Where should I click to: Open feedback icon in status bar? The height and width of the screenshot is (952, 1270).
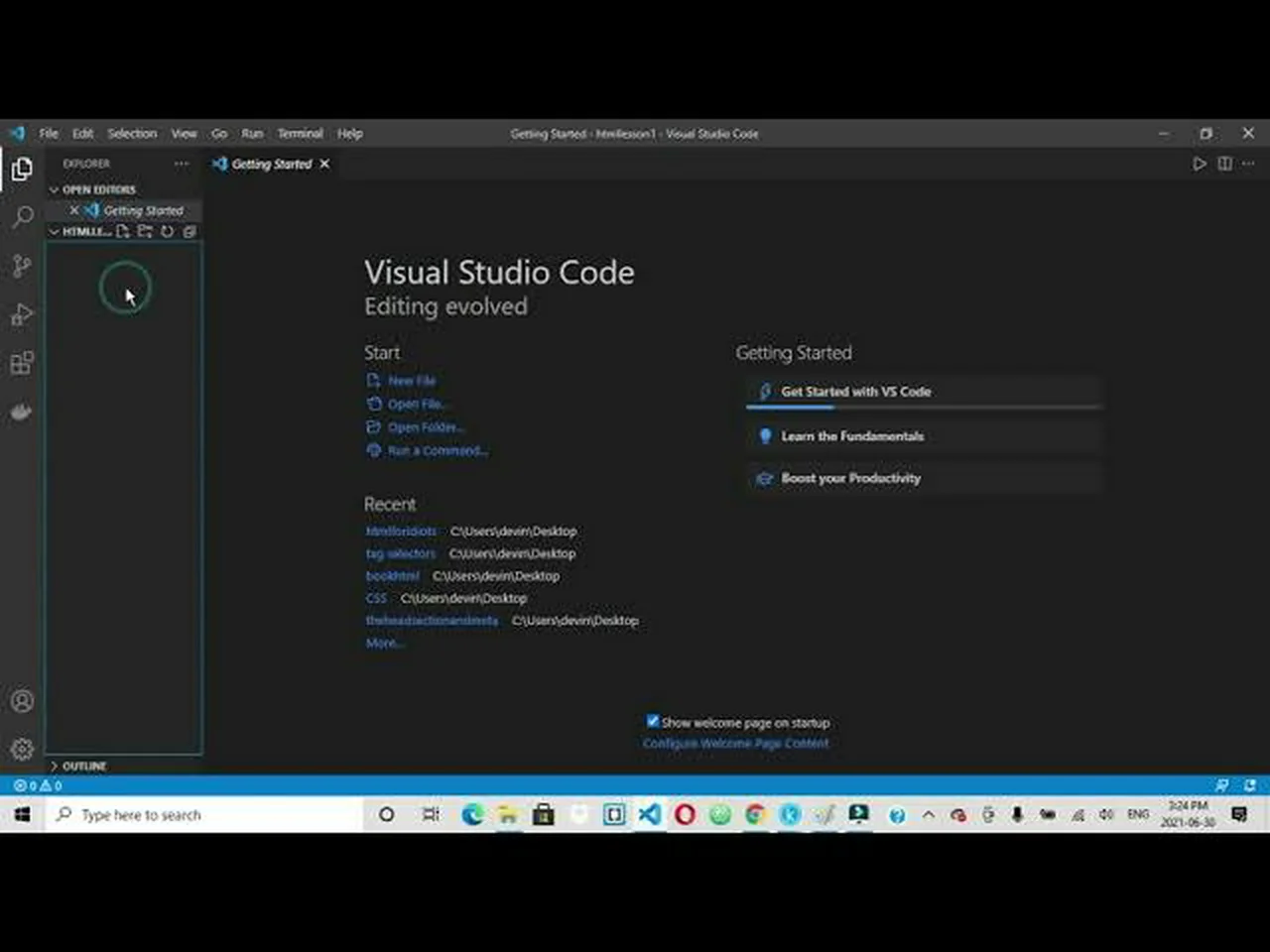pos(1222,785)
